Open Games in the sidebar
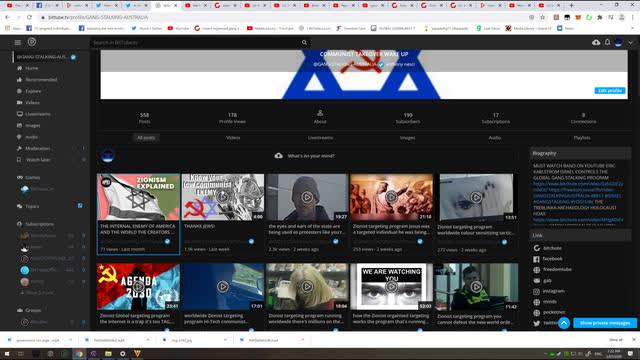The height and width of the screenshot is (360, 640). pyautogui.click(x=29, y=177)
